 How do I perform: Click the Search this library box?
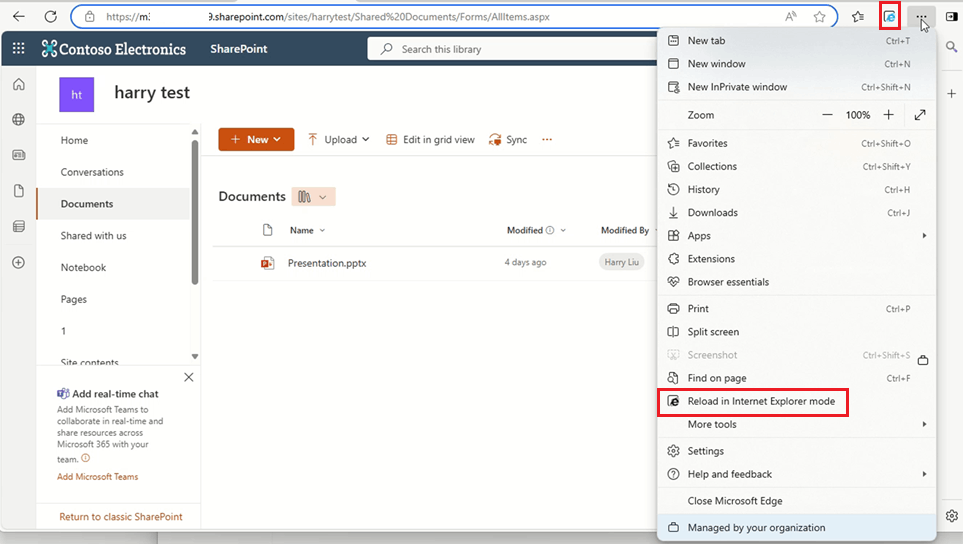point(512,49)
